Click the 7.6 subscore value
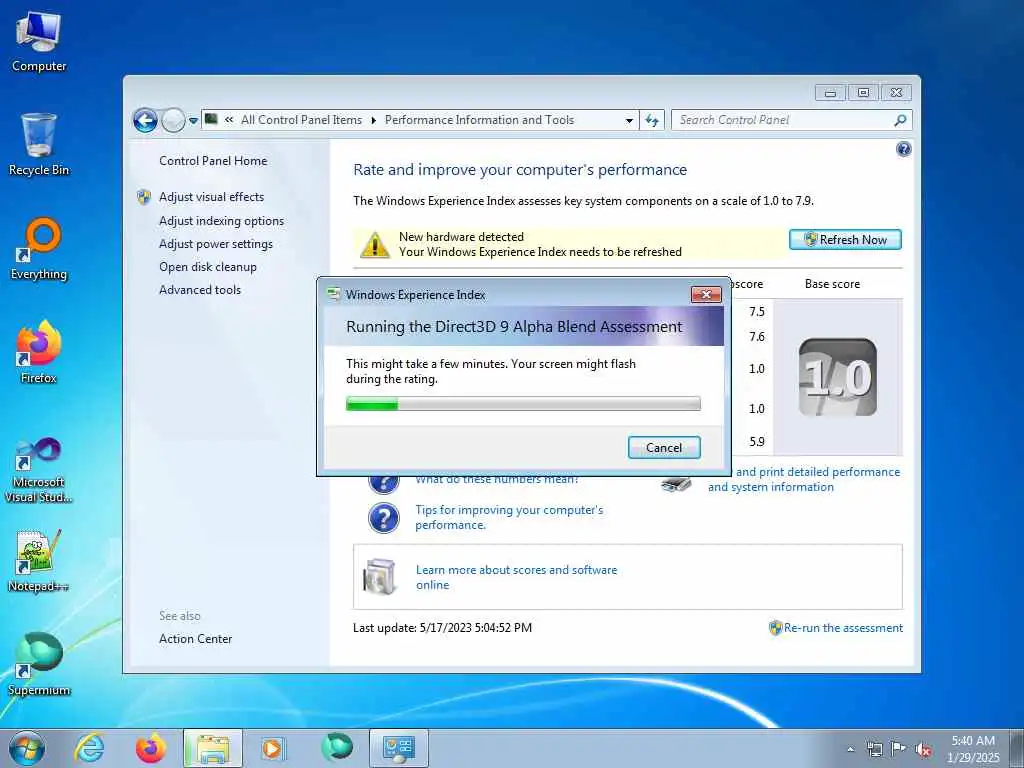1024x768 pixels. (x=757, y=336)
